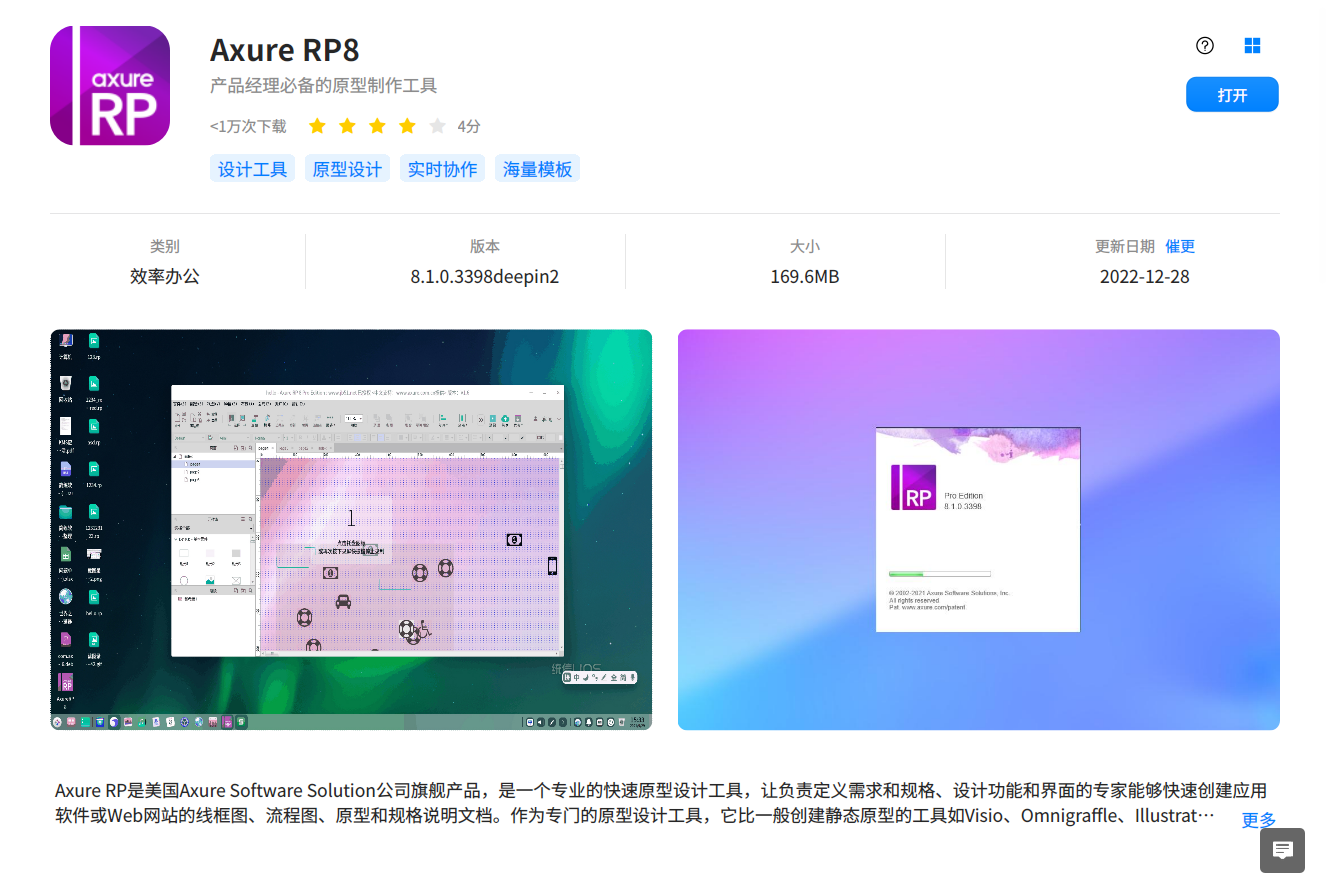Select the 设计工具 tag

(252, 169)
